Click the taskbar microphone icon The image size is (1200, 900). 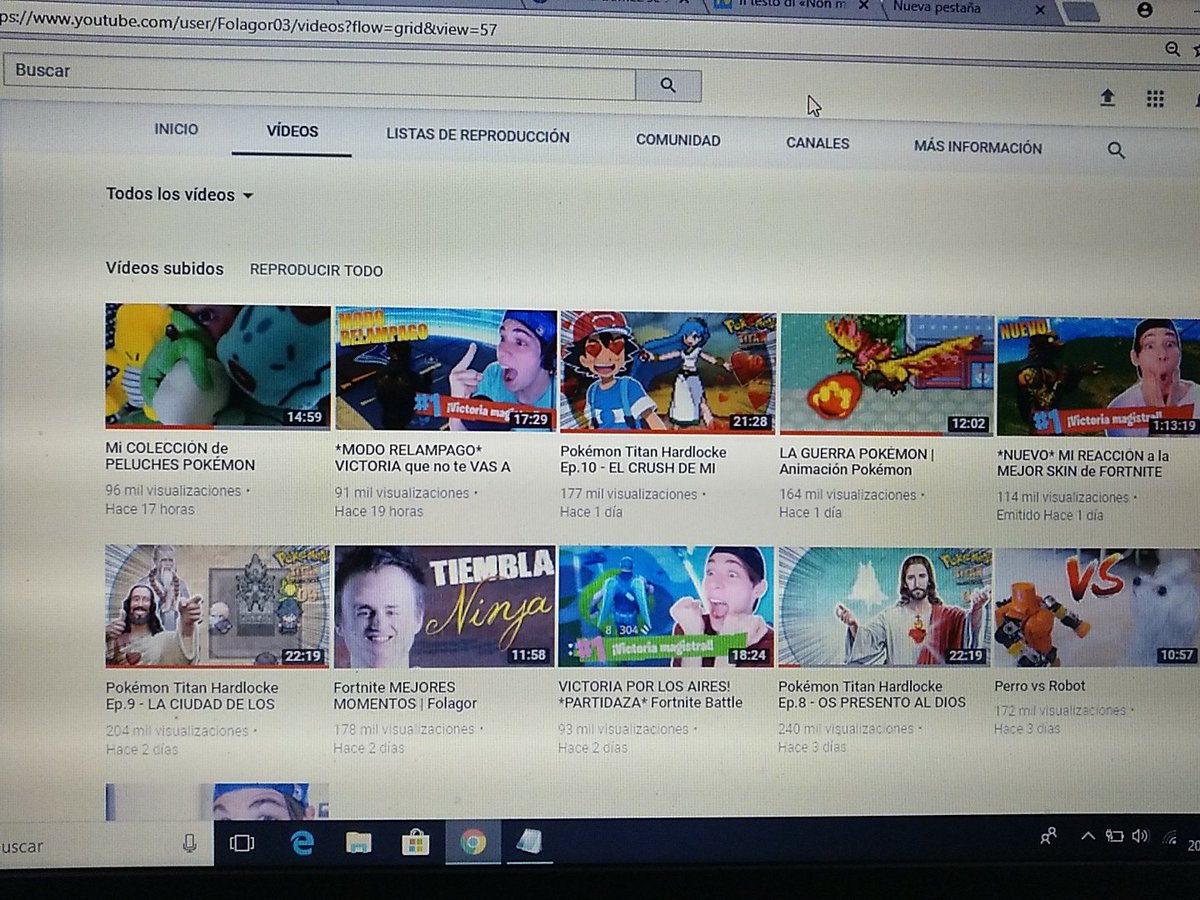click(190, 844)
